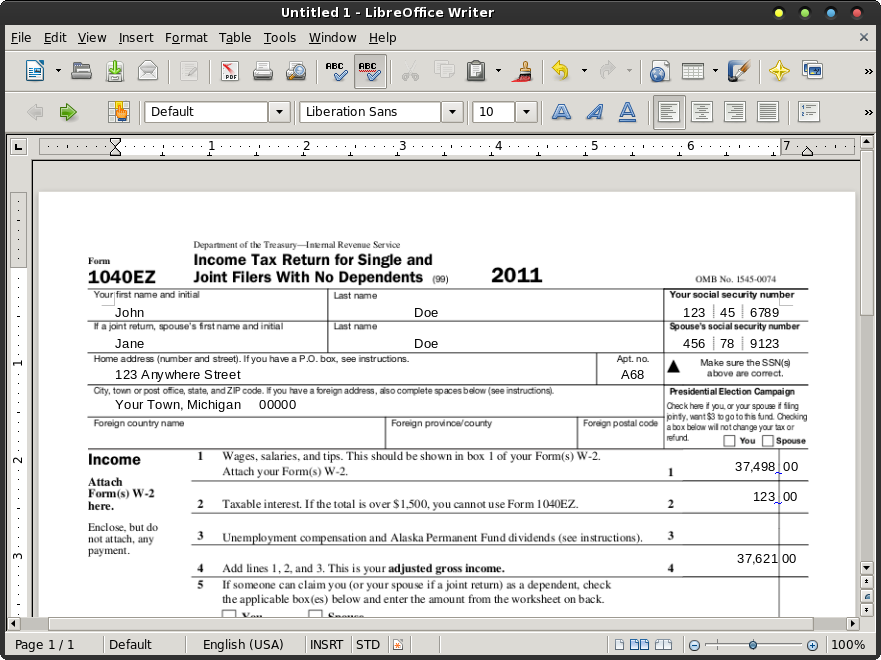The image size is (881, 660).
Task: Open the Help menu
Action: [x=383, y=38]
